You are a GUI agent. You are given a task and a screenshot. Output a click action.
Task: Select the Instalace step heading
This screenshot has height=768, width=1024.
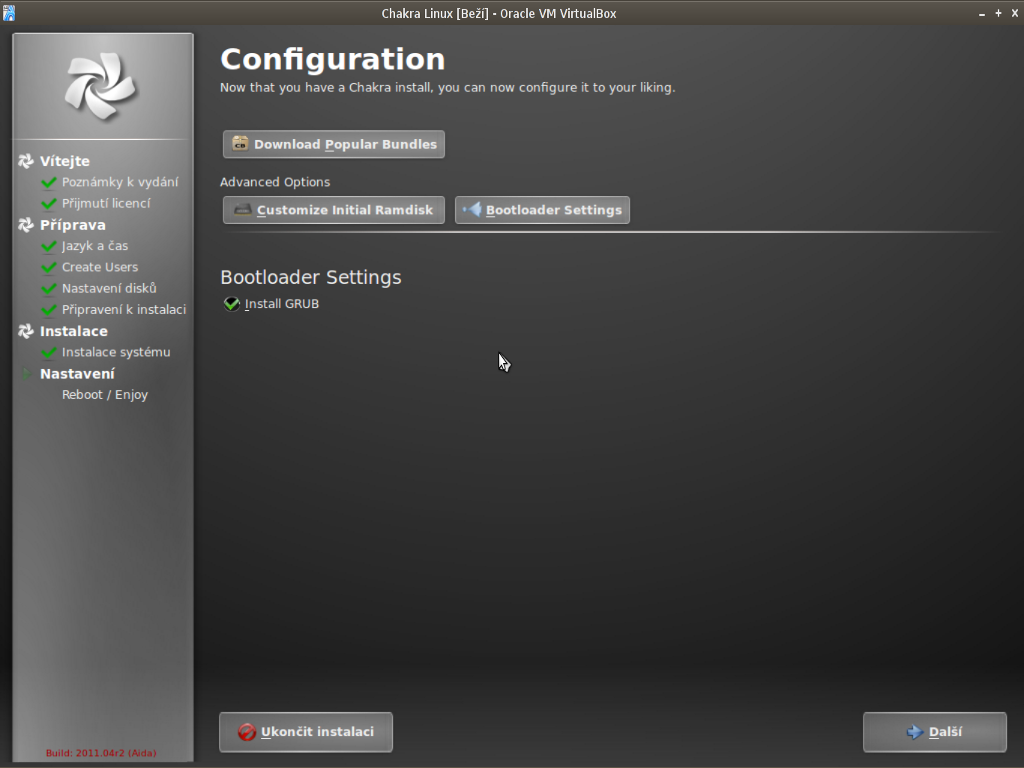74,331
